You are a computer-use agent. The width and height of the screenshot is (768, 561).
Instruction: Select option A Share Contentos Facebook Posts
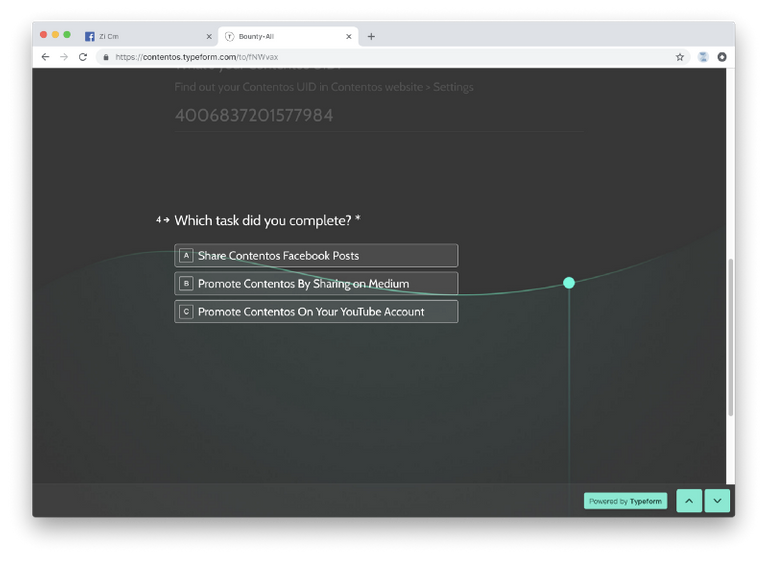click(x=316, y=255)
